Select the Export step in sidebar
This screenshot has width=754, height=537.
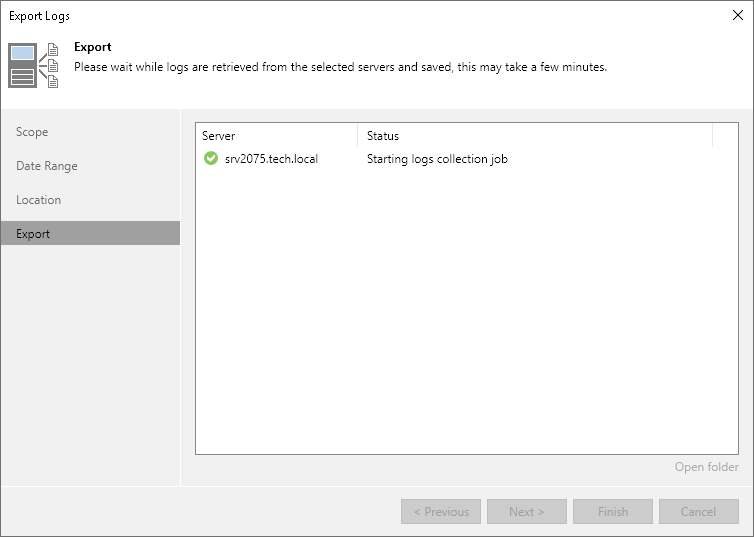pos(33,234)
